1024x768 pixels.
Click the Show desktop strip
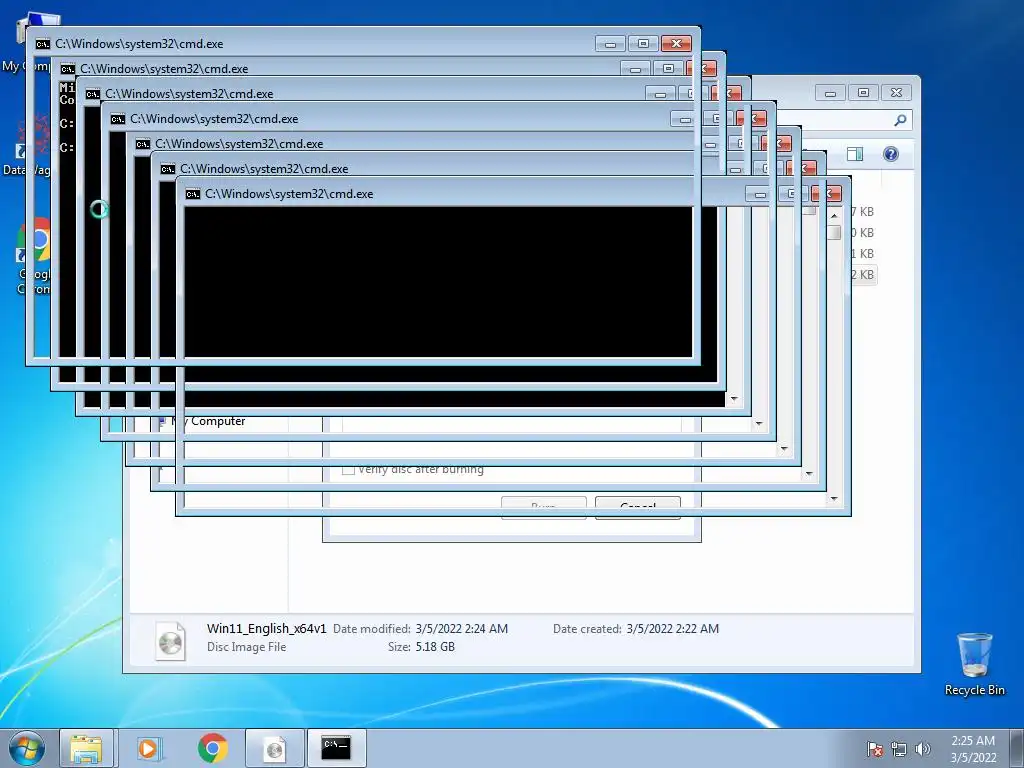(x=1017, y=748)
